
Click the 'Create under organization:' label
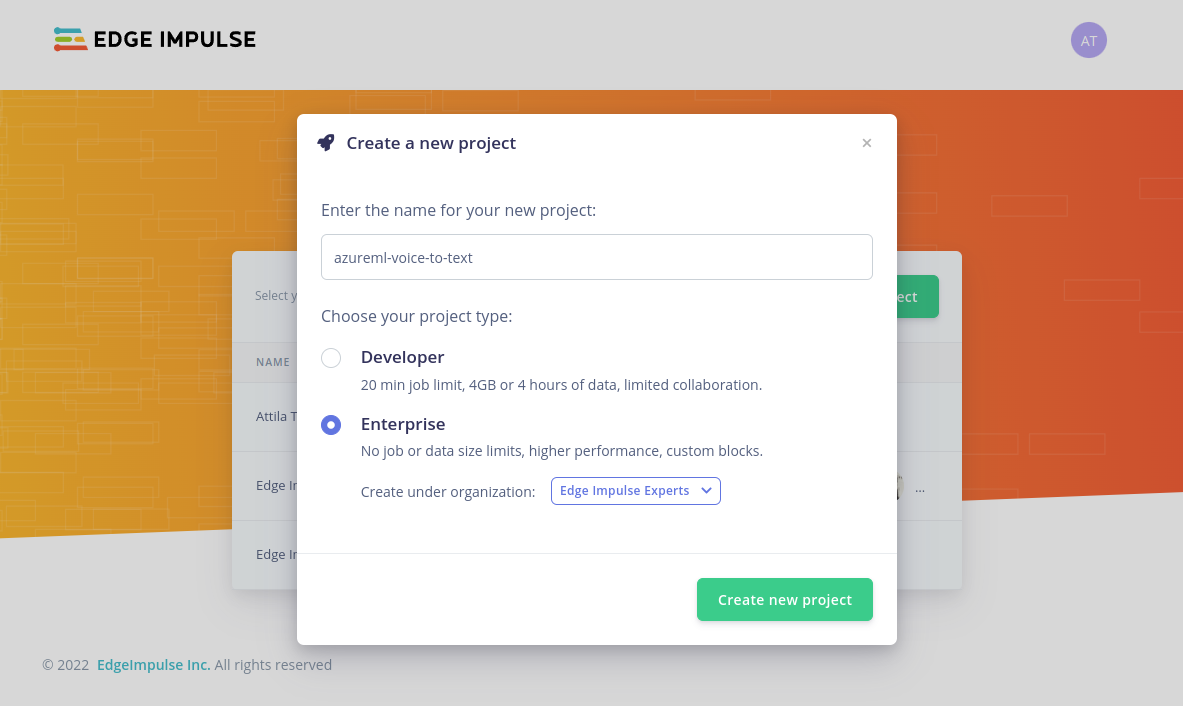[447, 492]
